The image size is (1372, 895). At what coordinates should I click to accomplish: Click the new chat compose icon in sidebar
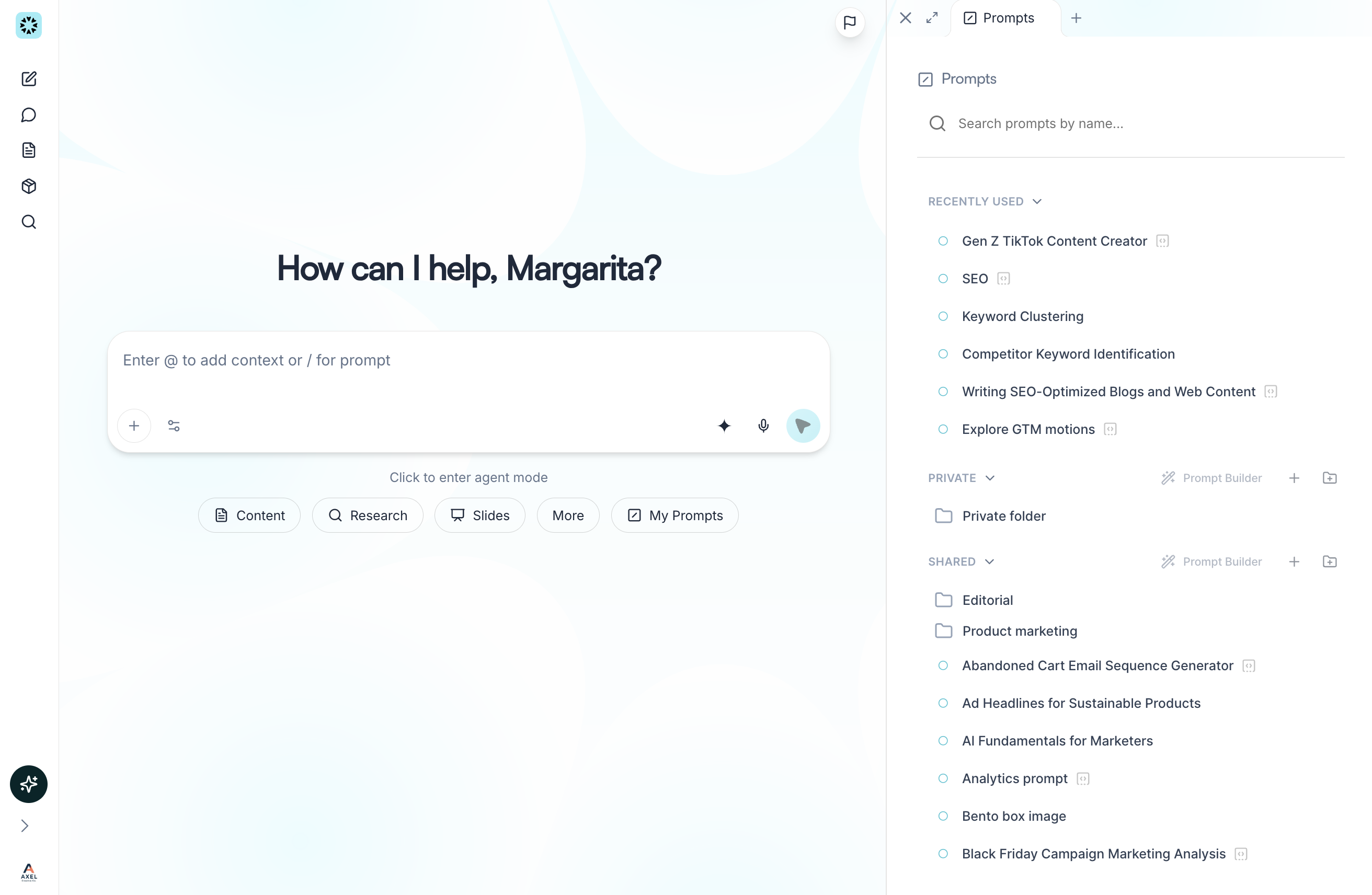point(29,79)
